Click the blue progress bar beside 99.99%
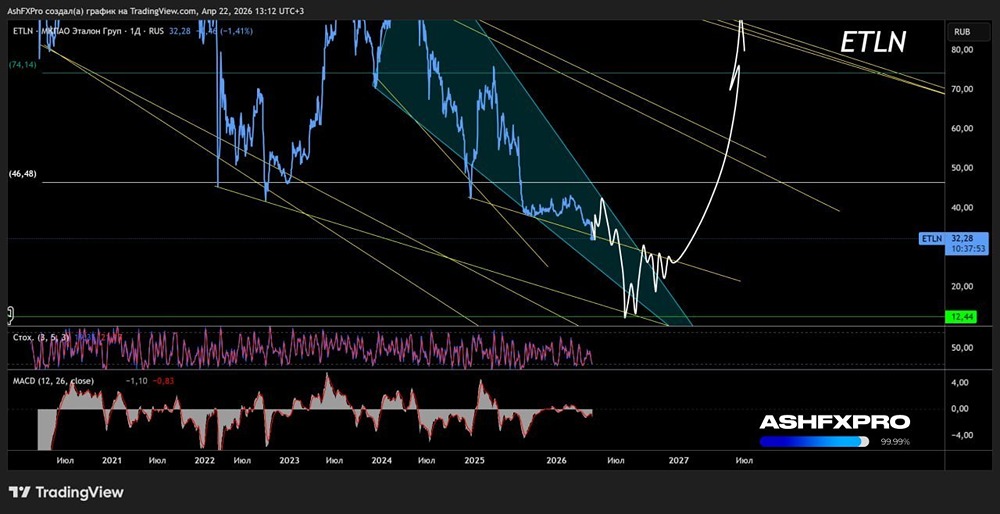Image resolution: width=1000 pixels, height=514 pixels. 814,441
